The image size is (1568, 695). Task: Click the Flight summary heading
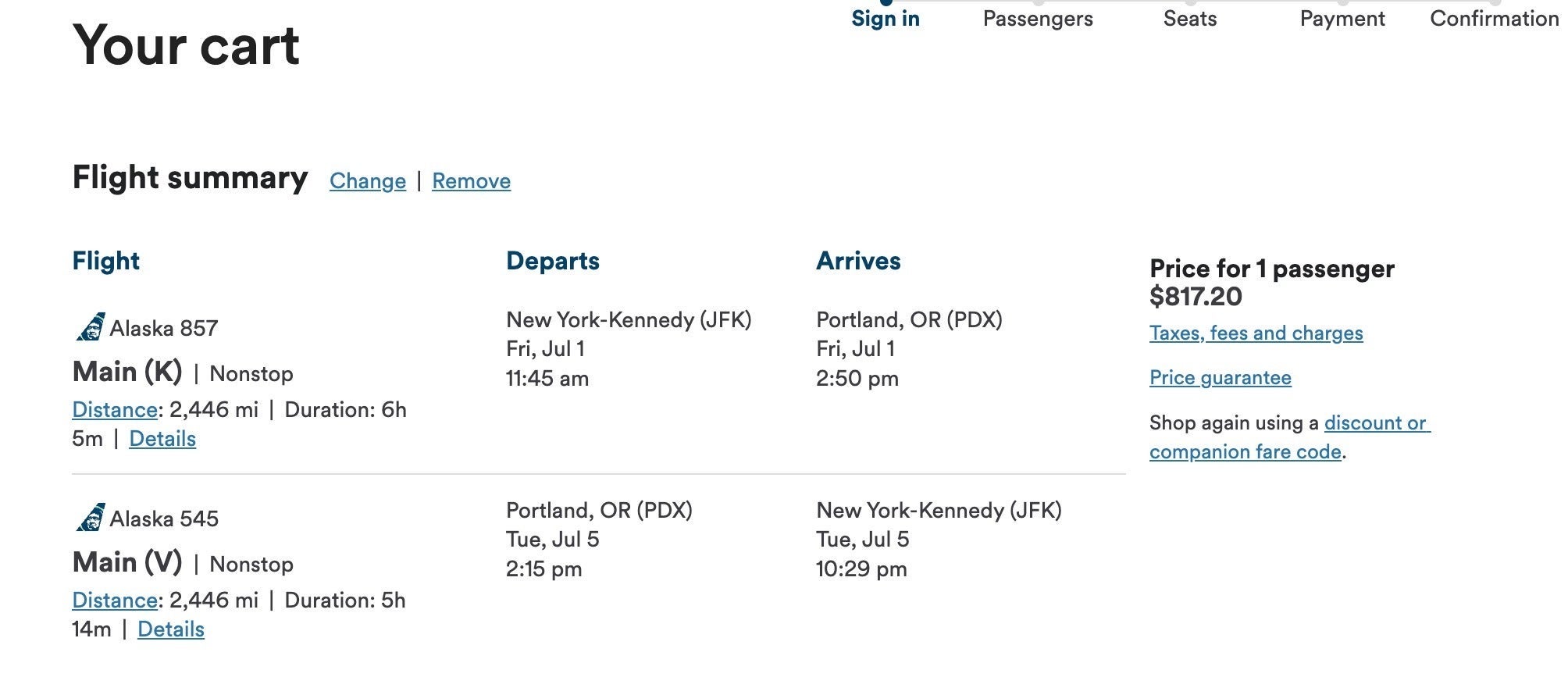[x=190, y=178]
